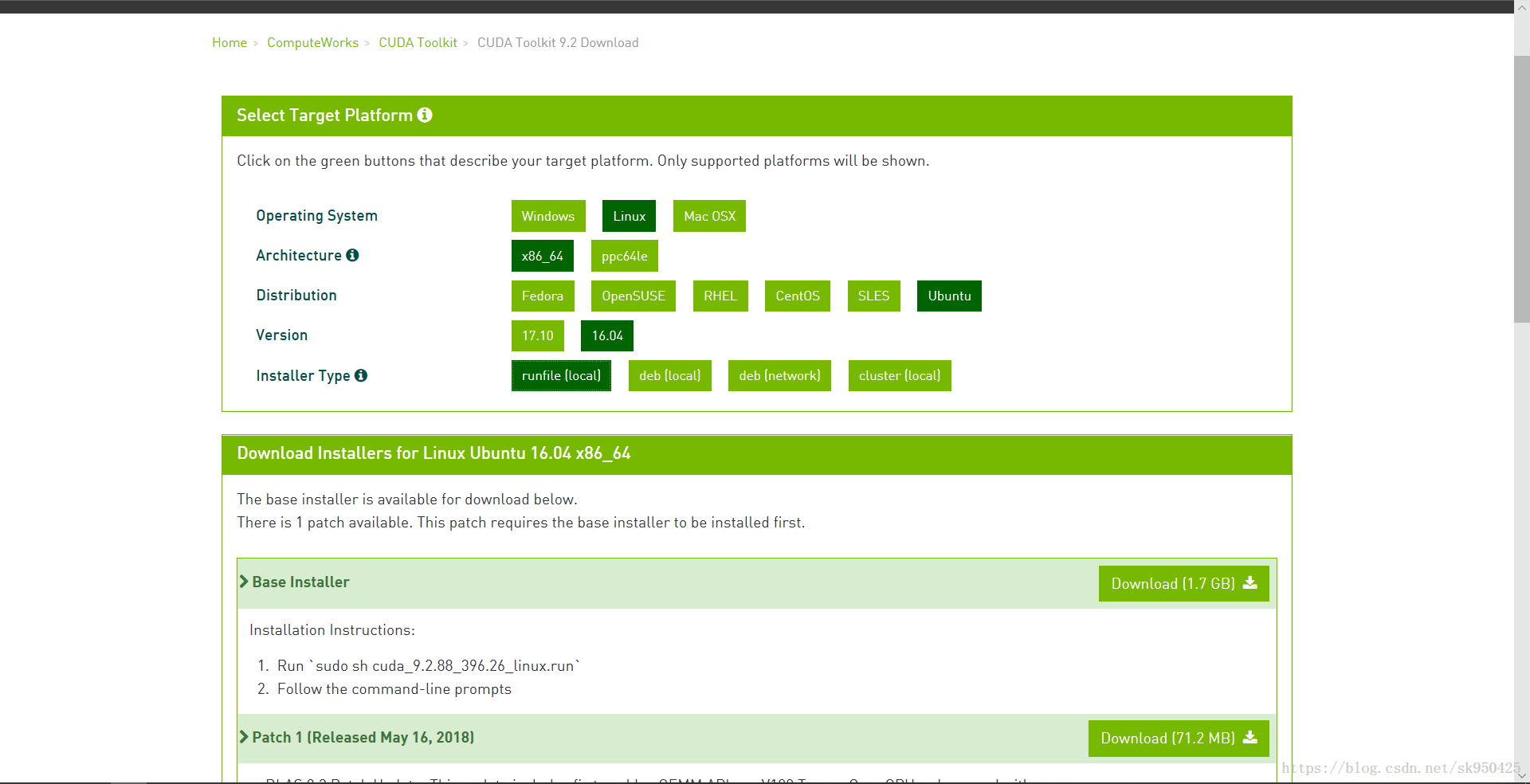Download the 71.2 MB Patch 1
The width and height of the screenshot is (1530, 784).
click(x=1179, y=739)
